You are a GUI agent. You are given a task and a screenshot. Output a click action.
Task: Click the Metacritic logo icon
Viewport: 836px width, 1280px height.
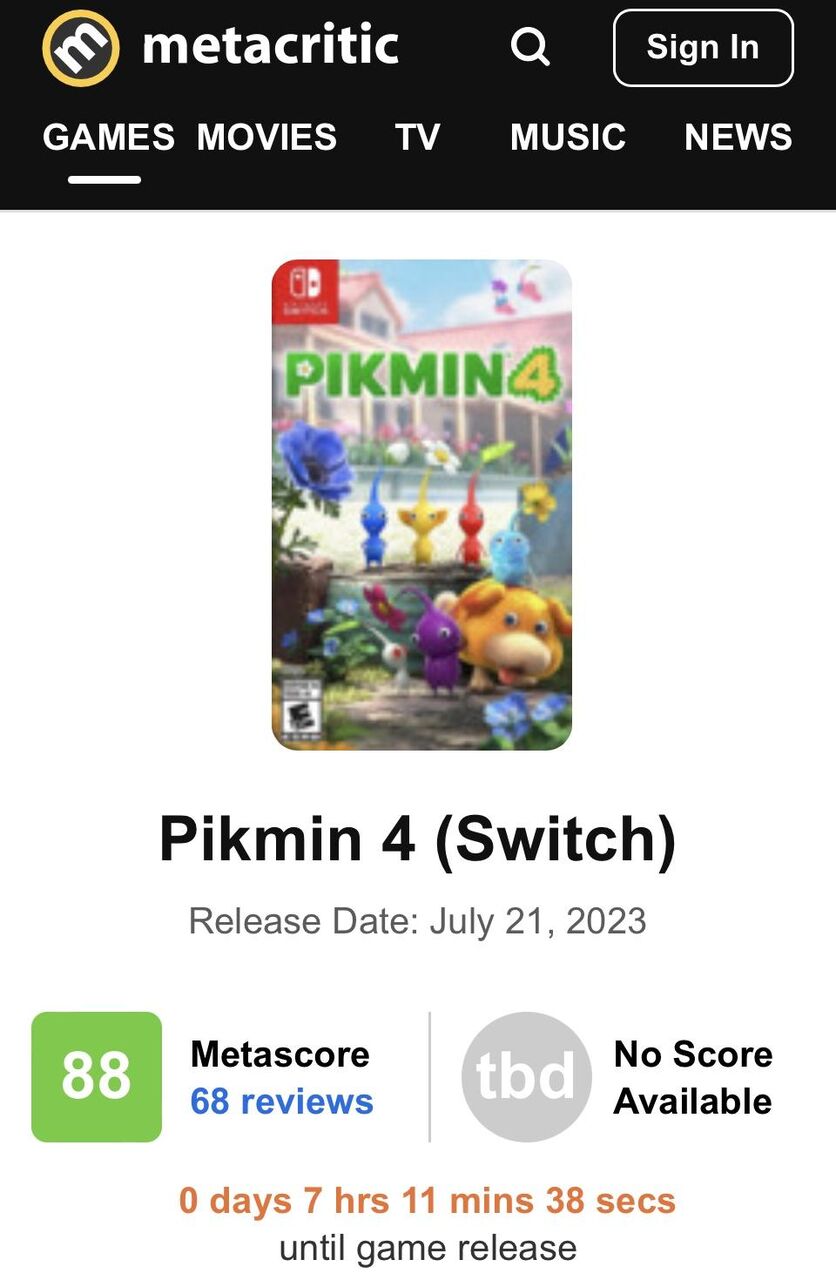click(x=81, y=47)
